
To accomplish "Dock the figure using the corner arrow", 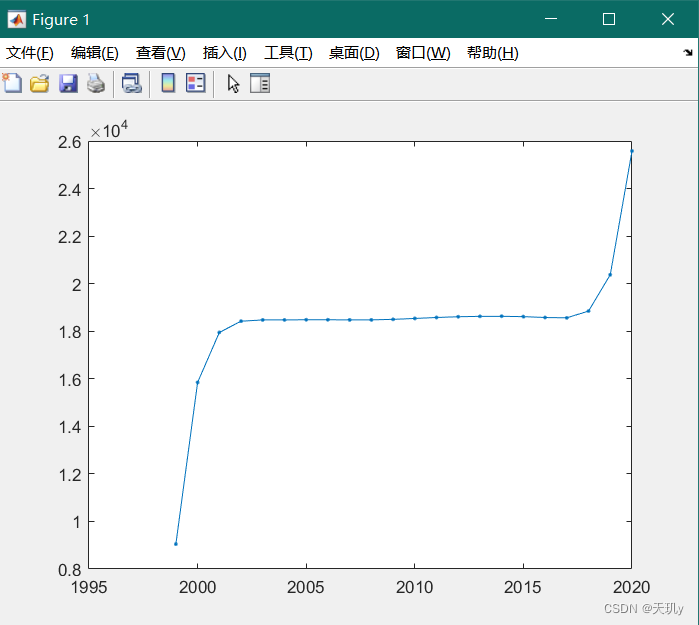I will tap(687, 53).
